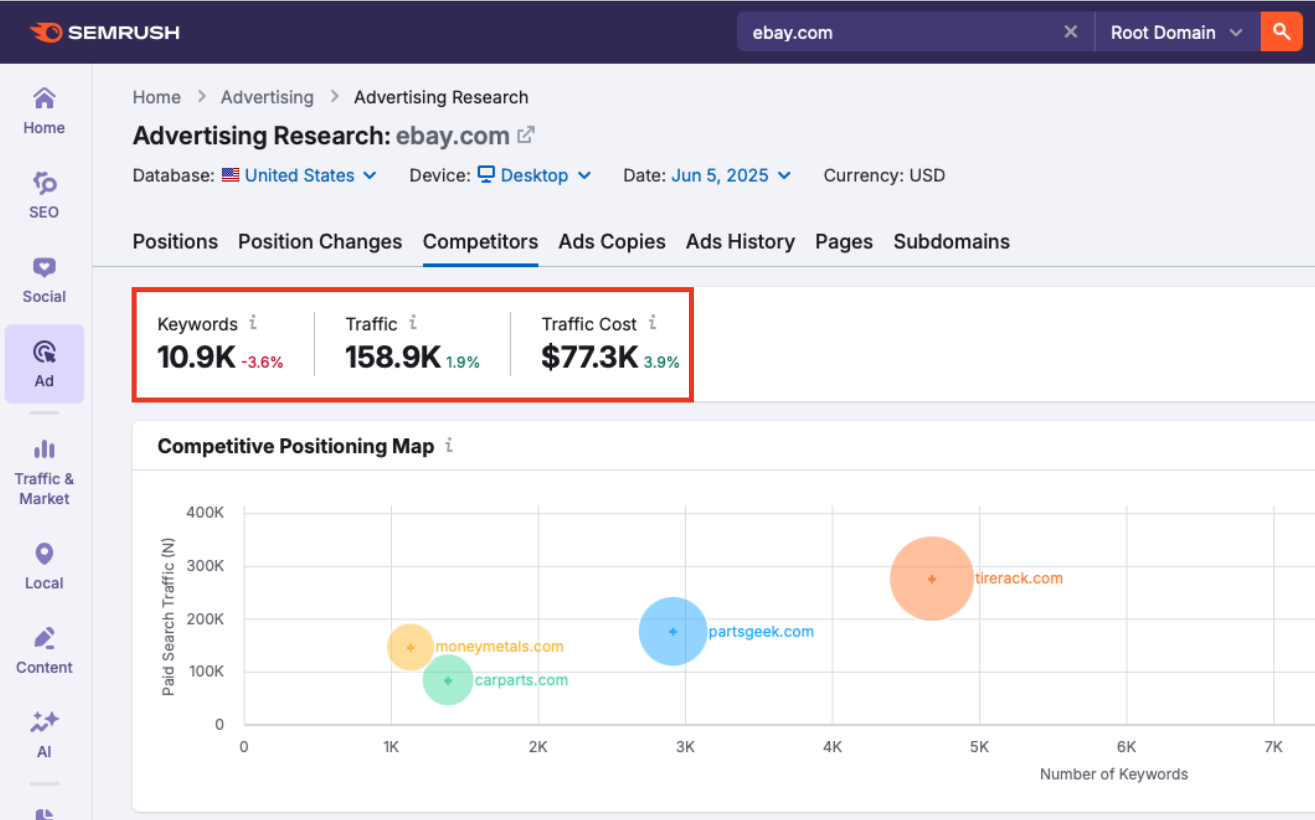This screenshot has width=1315, height=820.
Task: Open Traffic & Market analytics
Action: [43, 470]
